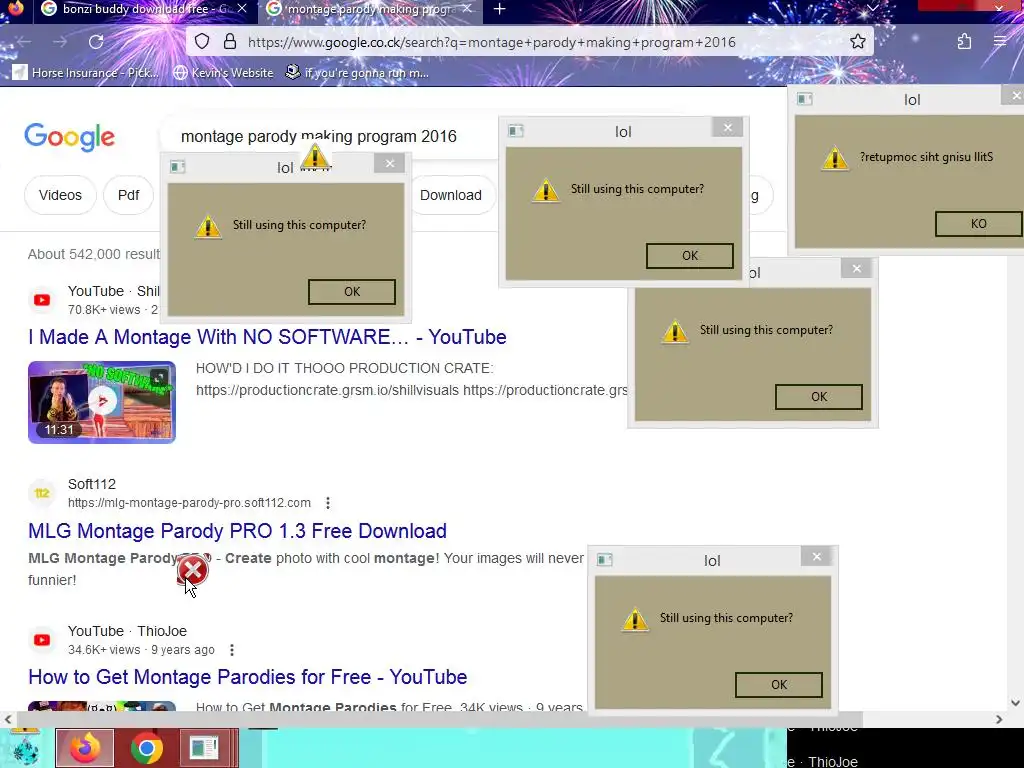Click OK in the lol dialog covering search chips

tap(352, 292)
